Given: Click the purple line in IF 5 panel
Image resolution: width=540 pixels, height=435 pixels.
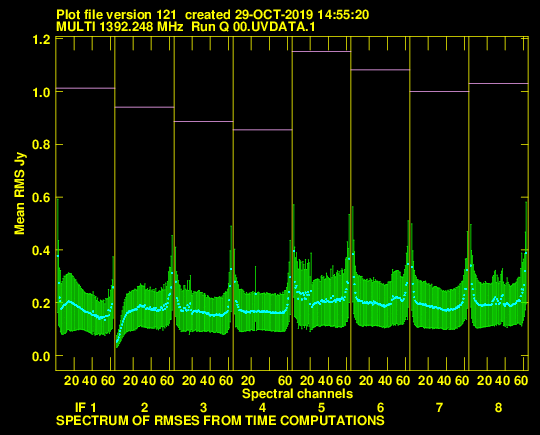Looking at the screenshot, I should click(x=321, y=51).
